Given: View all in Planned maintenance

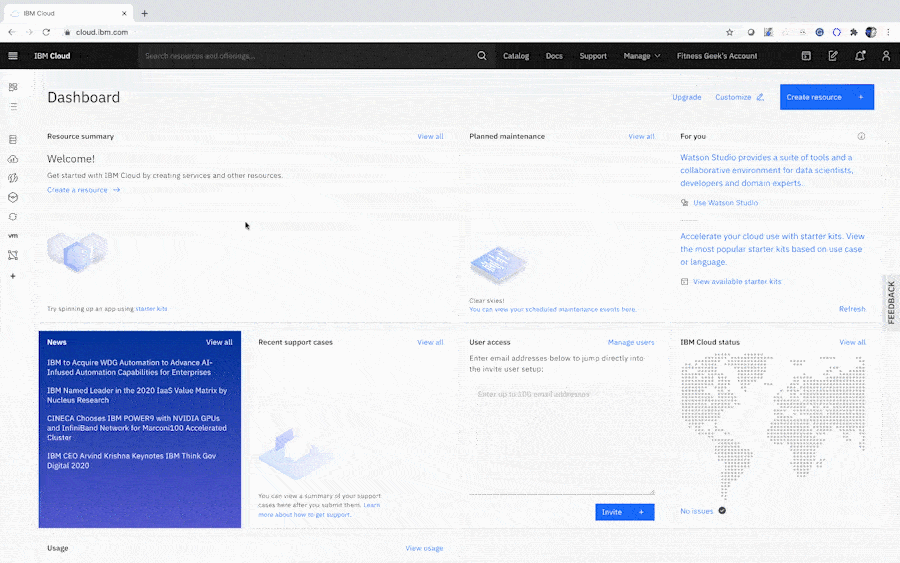Looking at the screenshot, I should click(641, 136).
